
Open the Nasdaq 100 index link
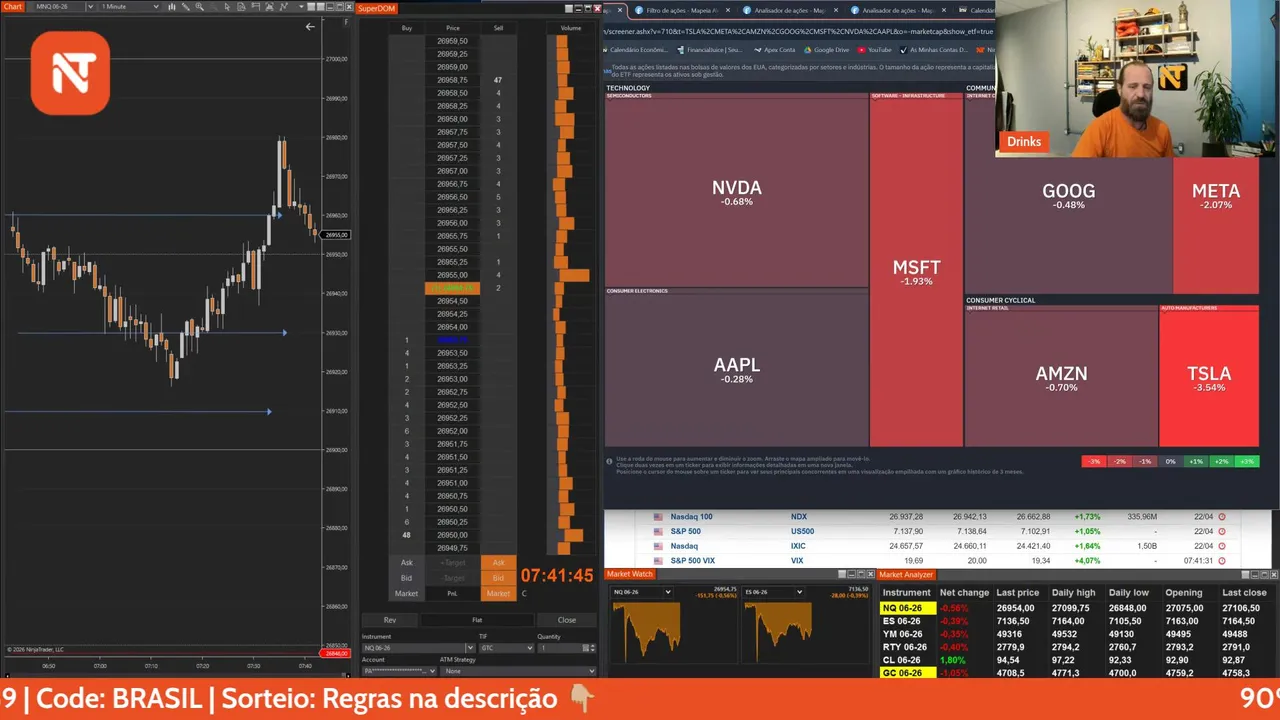click(691, 517)
